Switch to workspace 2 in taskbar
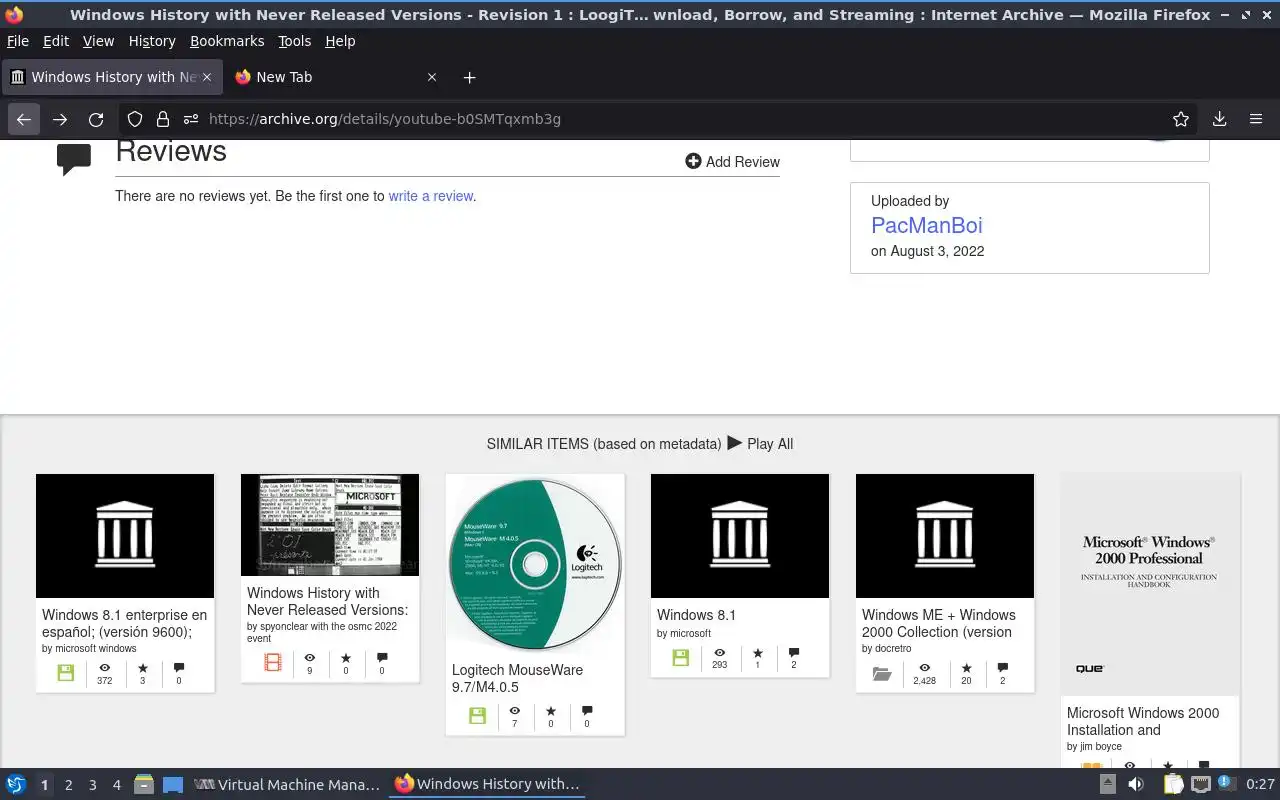 (x=68, y=785)
